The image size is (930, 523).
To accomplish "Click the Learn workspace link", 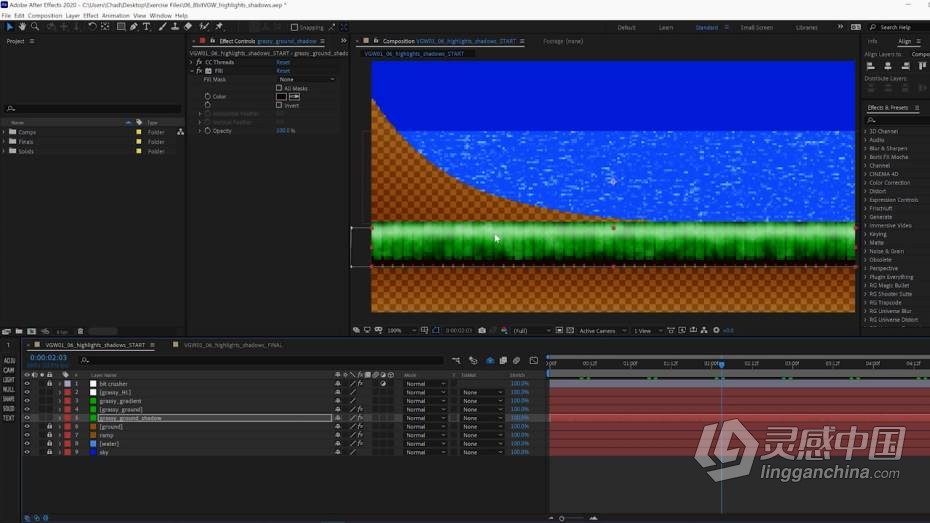I will 665,27.
